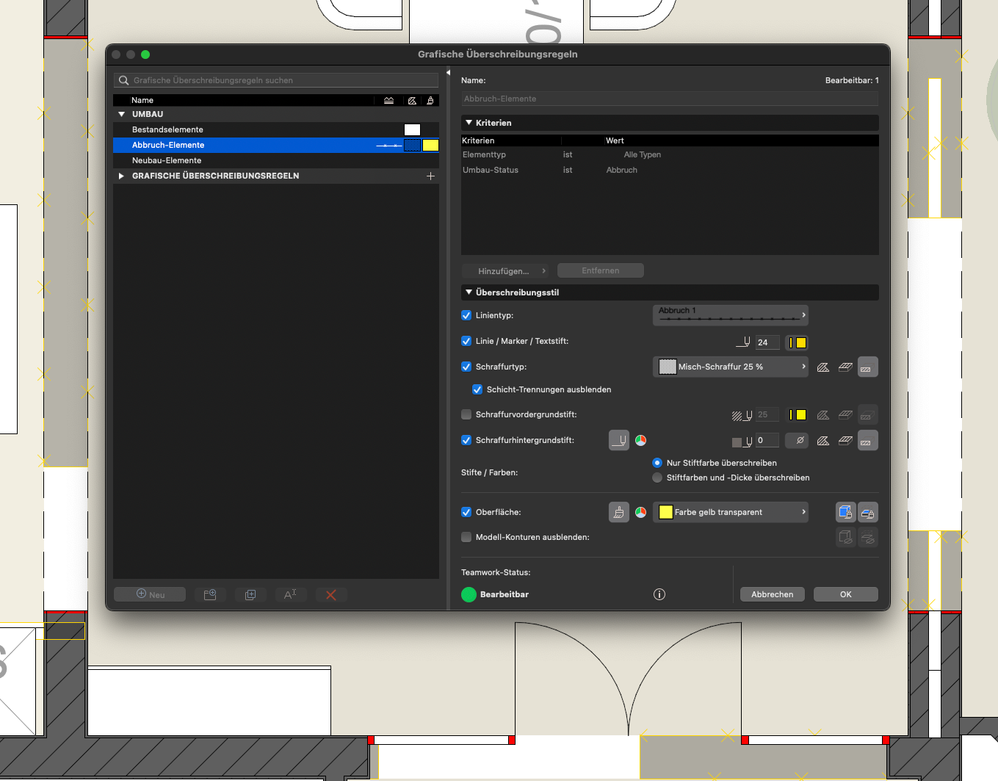Click the rename rule icon button
This screenshot has height=781, width=998.
pyautogui.click(x=290, y=595)
